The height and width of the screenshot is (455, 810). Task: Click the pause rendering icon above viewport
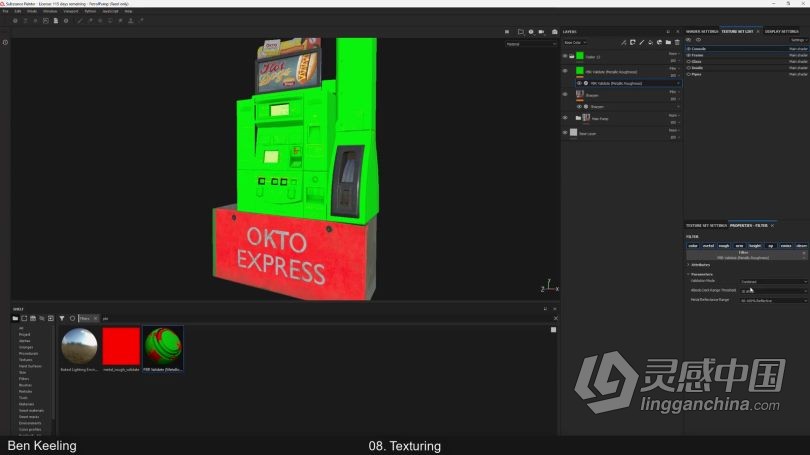(507, 32)
